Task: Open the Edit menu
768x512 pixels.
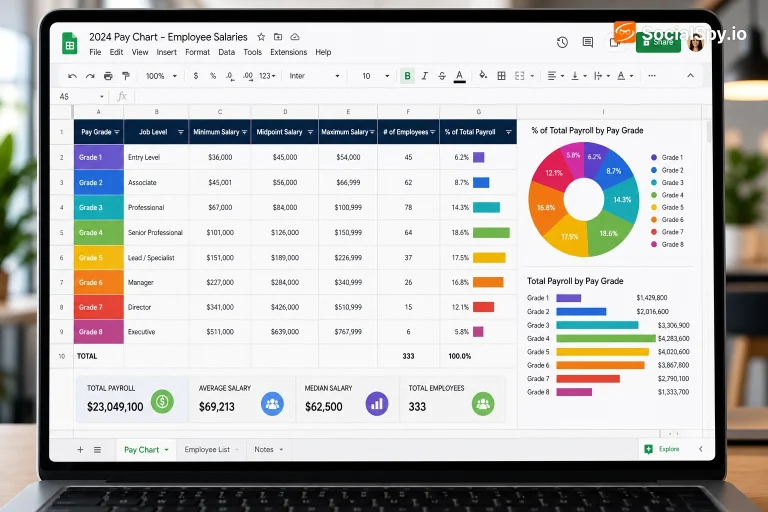Action: click(116, 52)
